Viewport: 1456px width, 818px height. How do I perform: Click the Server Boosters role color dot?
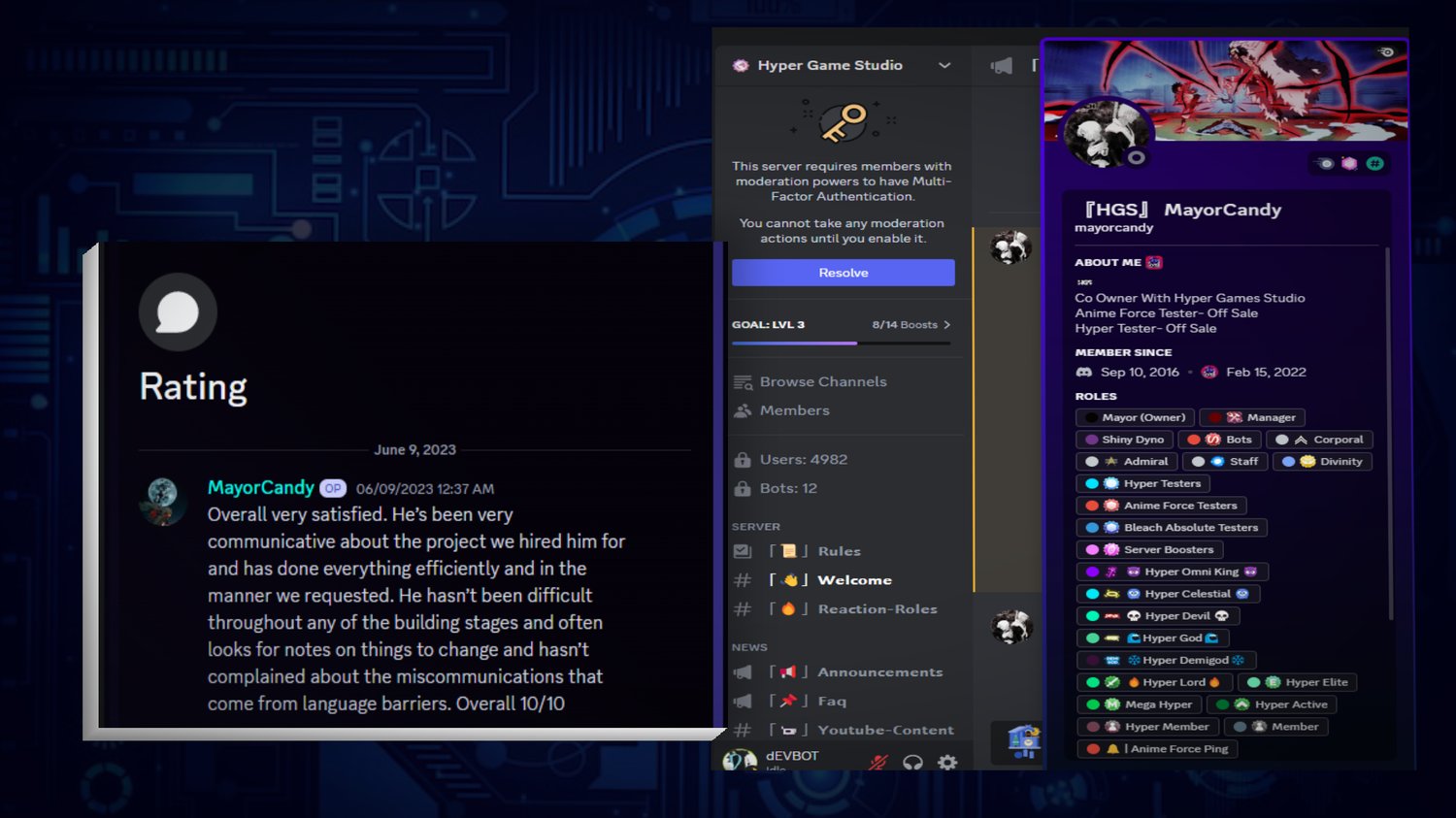pos(1092,549)
